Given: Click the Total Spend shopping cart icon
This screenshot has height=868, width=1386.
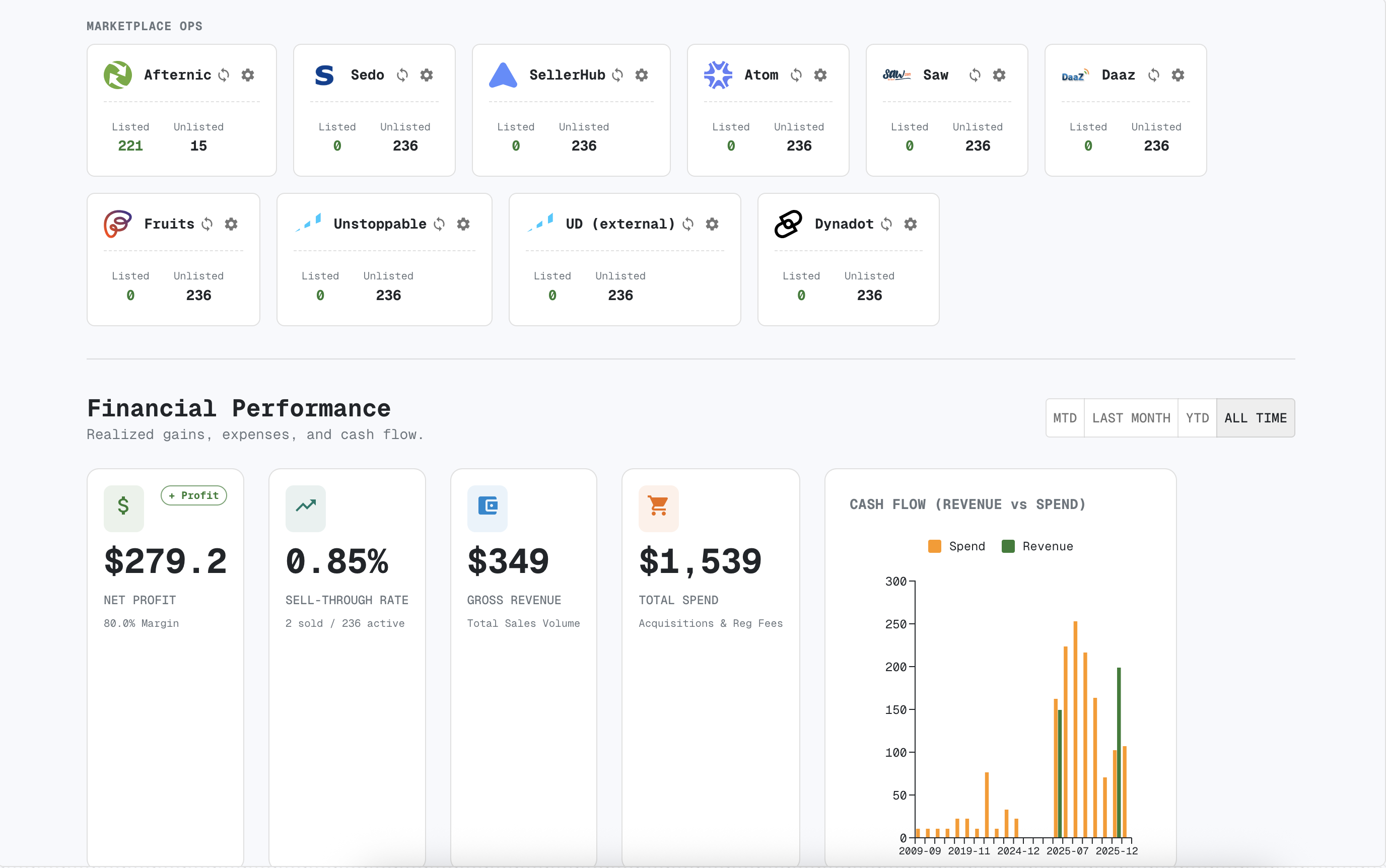Looking at the screenshot, I should [659, 507].
